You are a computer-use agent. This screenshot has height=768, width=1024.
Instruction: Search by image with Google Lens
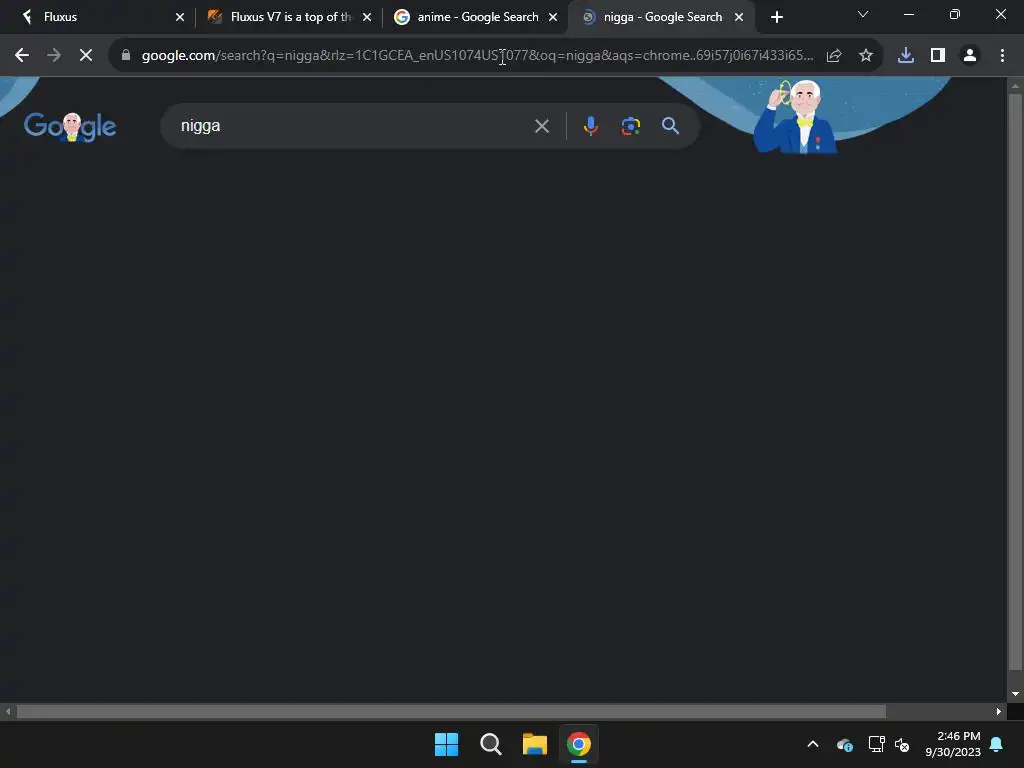(630, 126)
